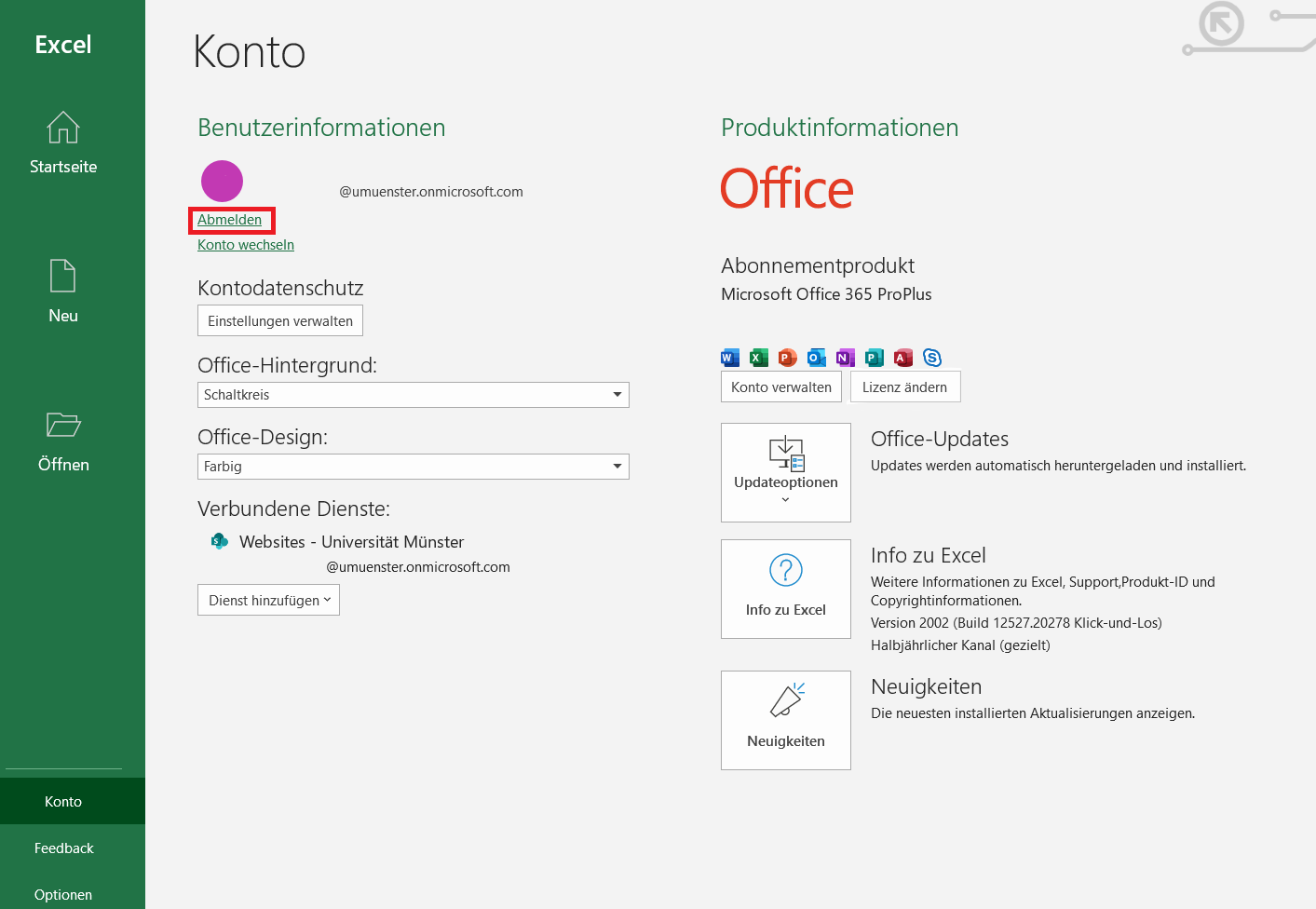Viewport: 1316px width, 909px height.
Task: Click the Outlook app icon
Action: coord(817,358)
